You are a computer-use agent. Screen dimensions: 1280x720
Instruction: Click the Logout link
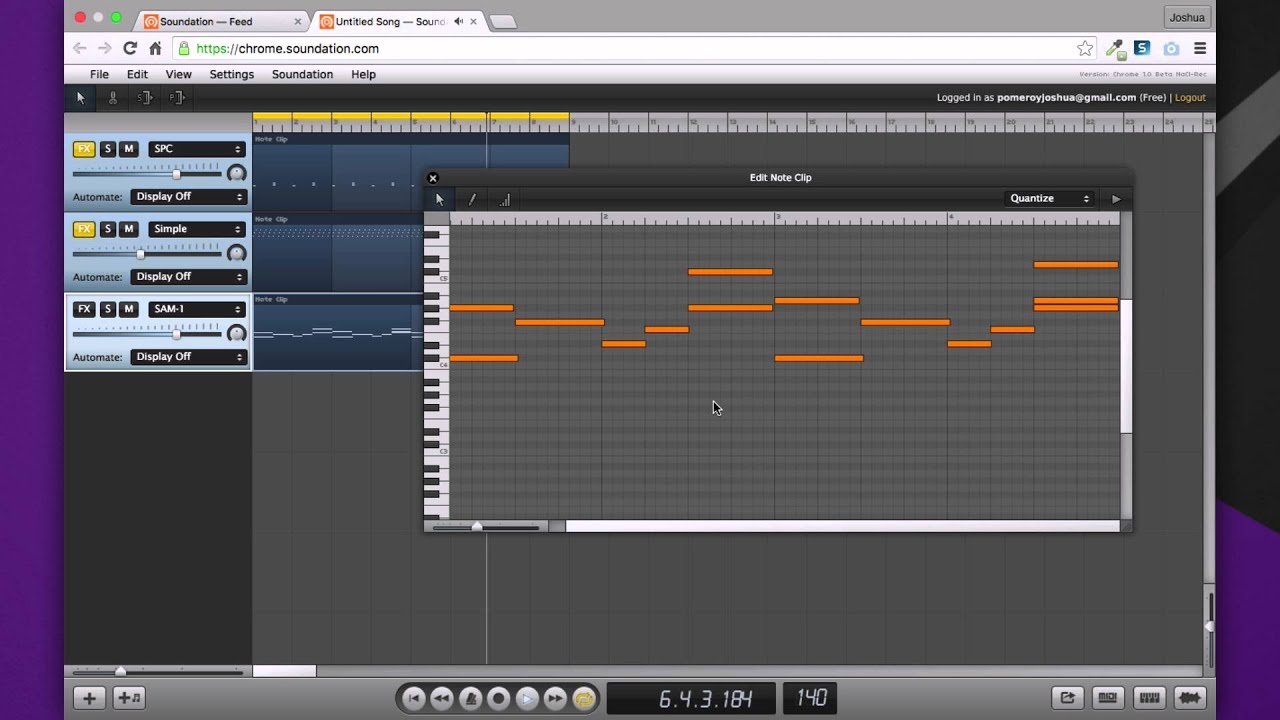click(1190, 97)
